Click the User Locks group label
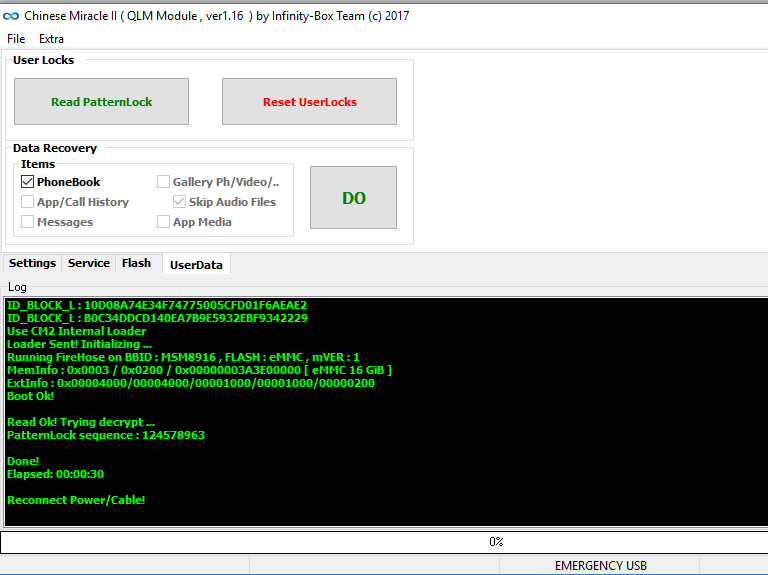This screenshot has height=575, width=768. 44,60
